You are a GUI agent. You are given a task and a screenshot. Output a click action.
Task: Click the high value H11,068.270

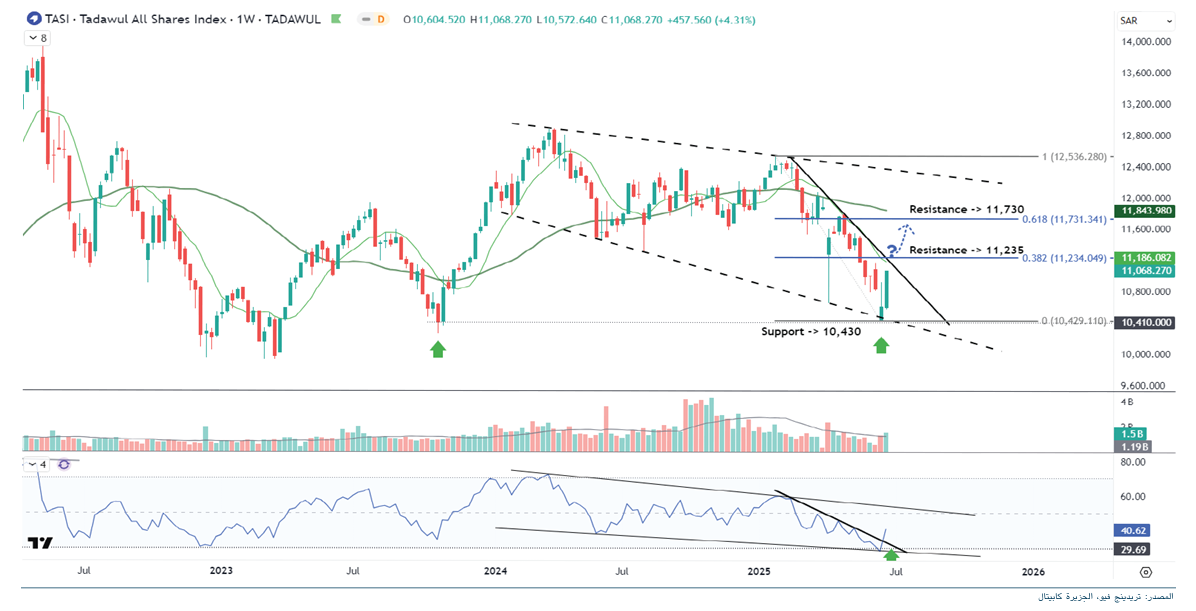[x=500, y=20]
